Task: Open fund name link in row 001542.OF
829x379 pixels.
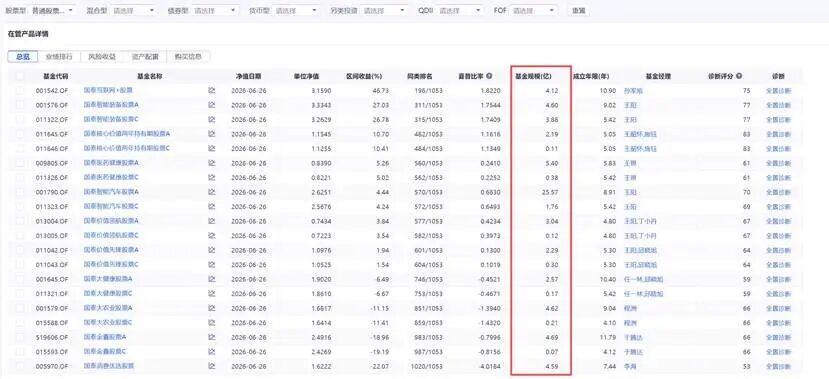Action: (x=108, y=90)
